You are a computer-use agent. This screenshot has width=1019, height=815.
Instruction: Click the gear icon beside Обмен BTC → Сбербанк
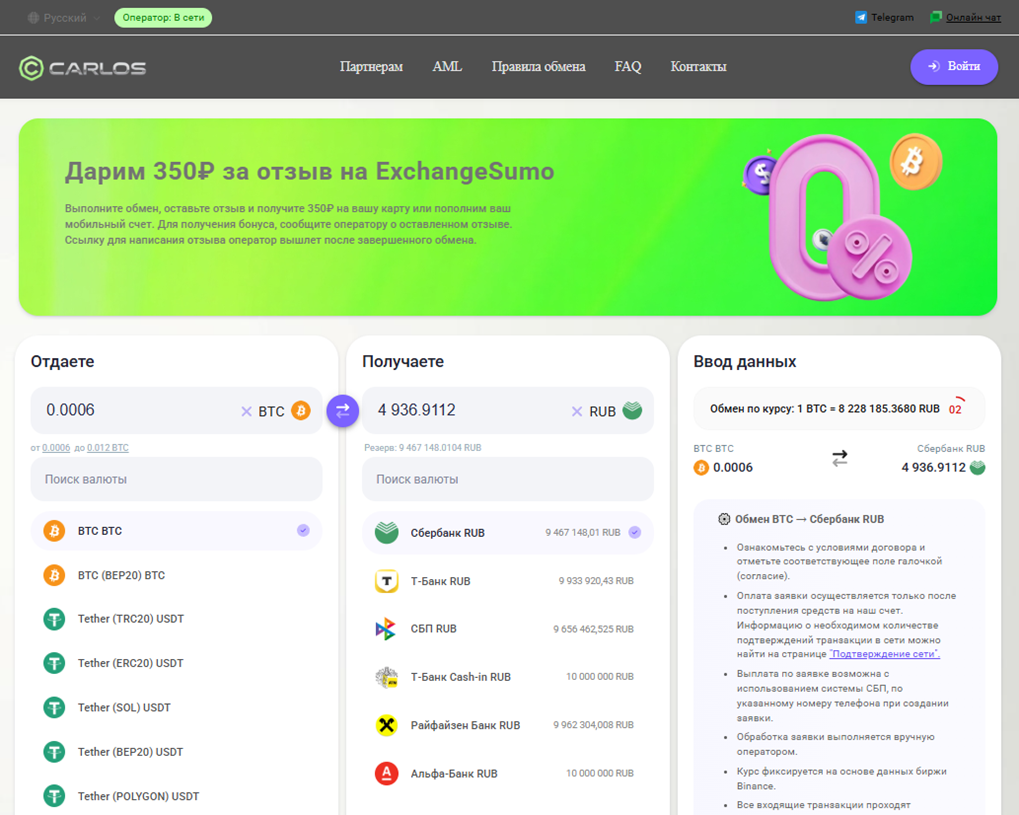(x=724, y=519)
